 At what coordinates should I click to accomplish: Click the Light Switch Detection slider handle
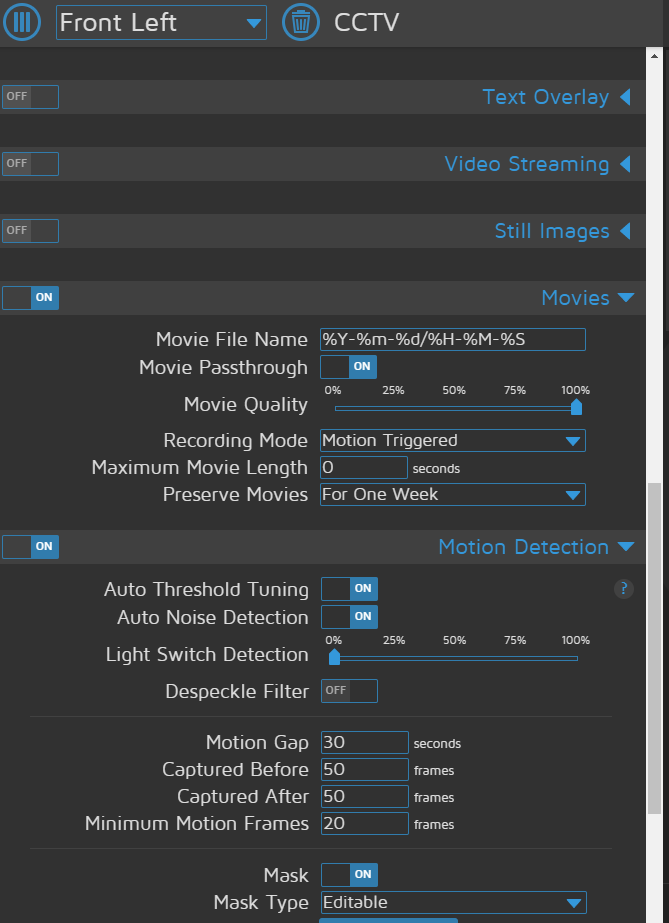point(334,657)
